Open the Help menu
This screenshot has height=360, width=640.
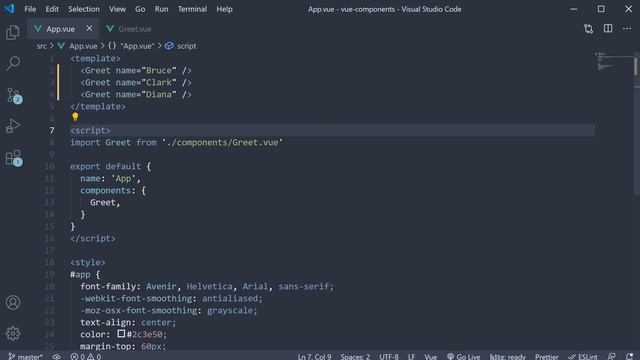click(224, 9)
